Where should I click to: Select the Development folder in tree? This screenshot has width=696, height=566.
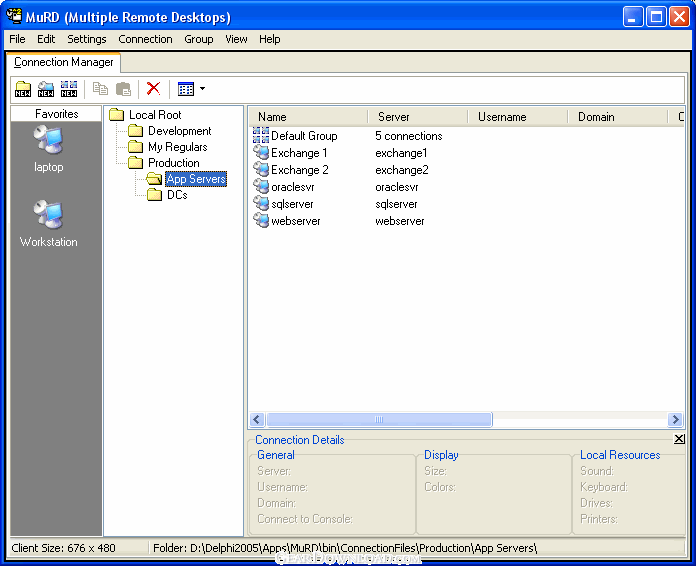tap(179, 131)
